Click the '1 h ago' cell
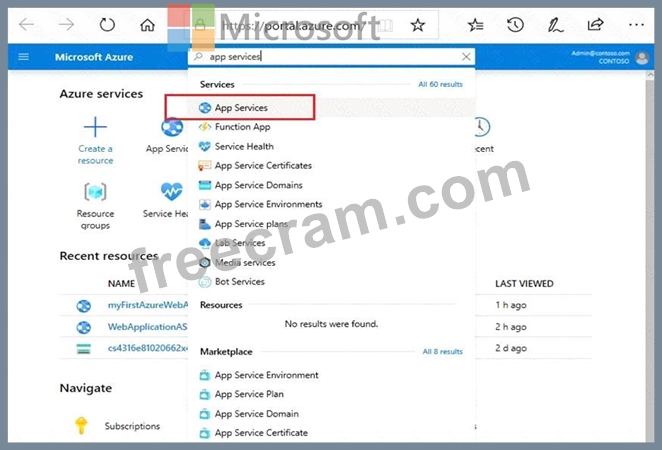The image size is (662, 450). [x=511, y=305]
